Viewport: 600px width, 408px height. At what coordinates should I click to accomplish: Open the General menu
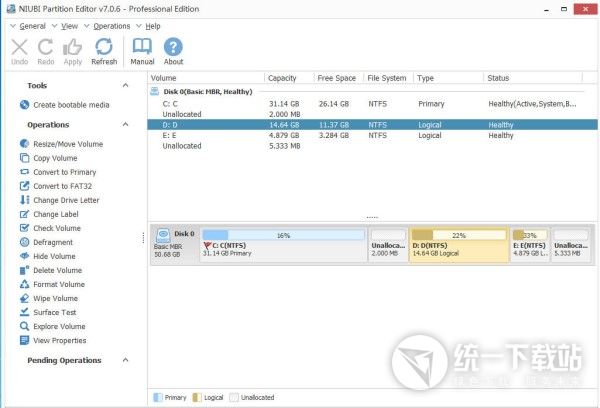[x=31, y=25]
